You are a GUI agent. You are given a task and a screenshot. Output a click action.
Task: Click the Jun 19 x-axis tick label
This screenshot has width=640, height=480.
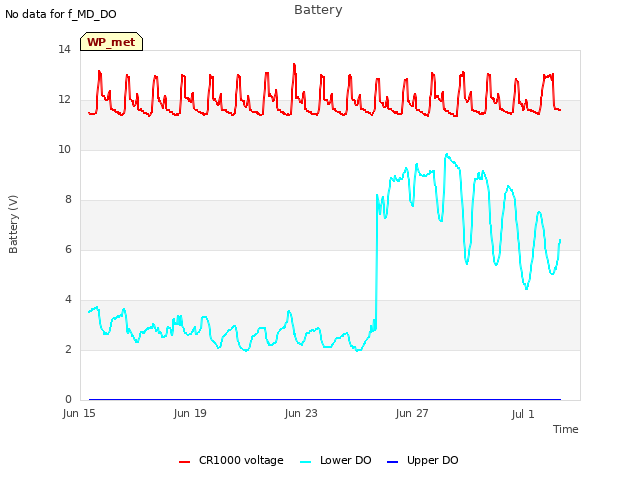click(x=190, y=413)
